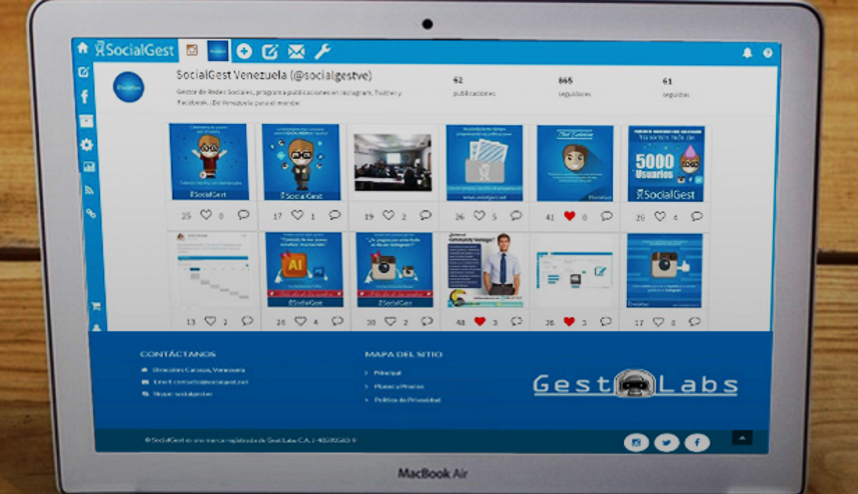Image resolution: width=858 pixels, height=494 pixels.
Task: Comment on the first cartoon character post
Action: (244, 215)
